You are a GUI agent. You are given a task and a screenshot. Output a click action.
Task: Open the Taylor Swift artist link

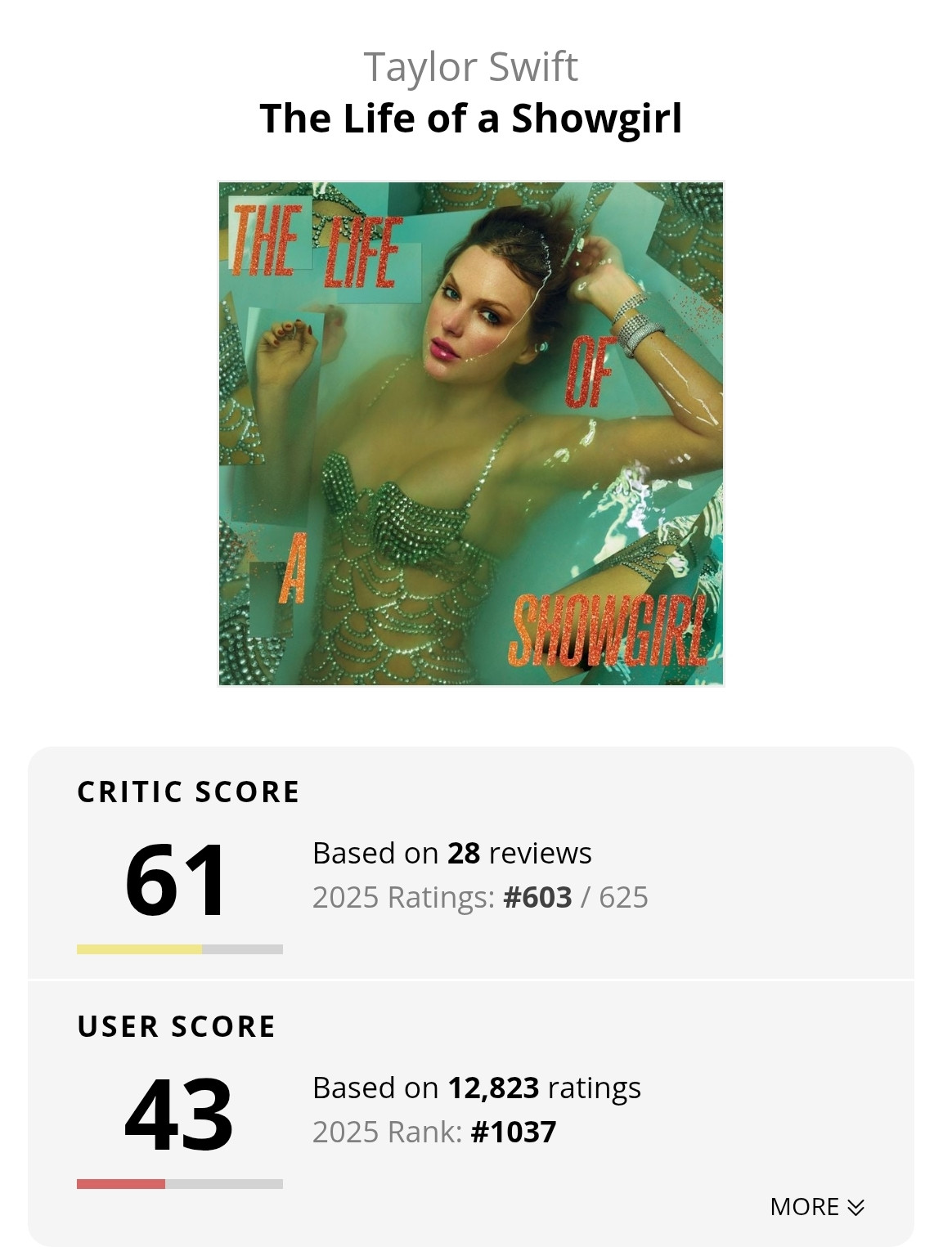(470, 67)
